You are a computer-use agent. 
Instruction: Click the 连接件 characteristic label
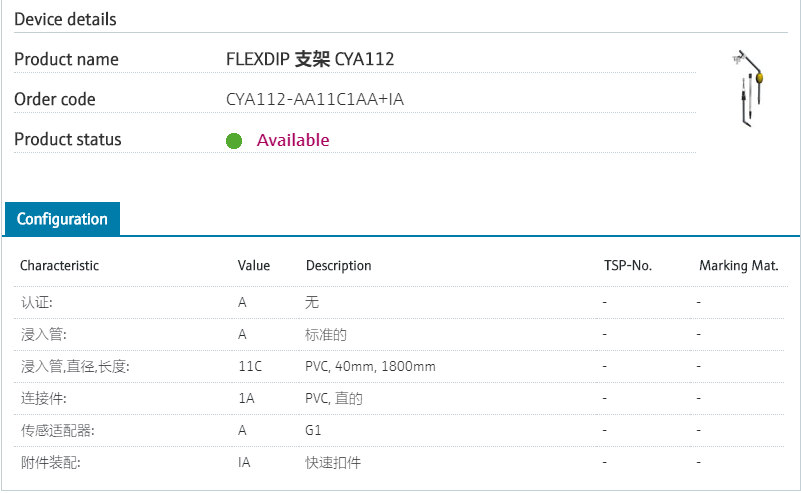[x=43, y=399]
